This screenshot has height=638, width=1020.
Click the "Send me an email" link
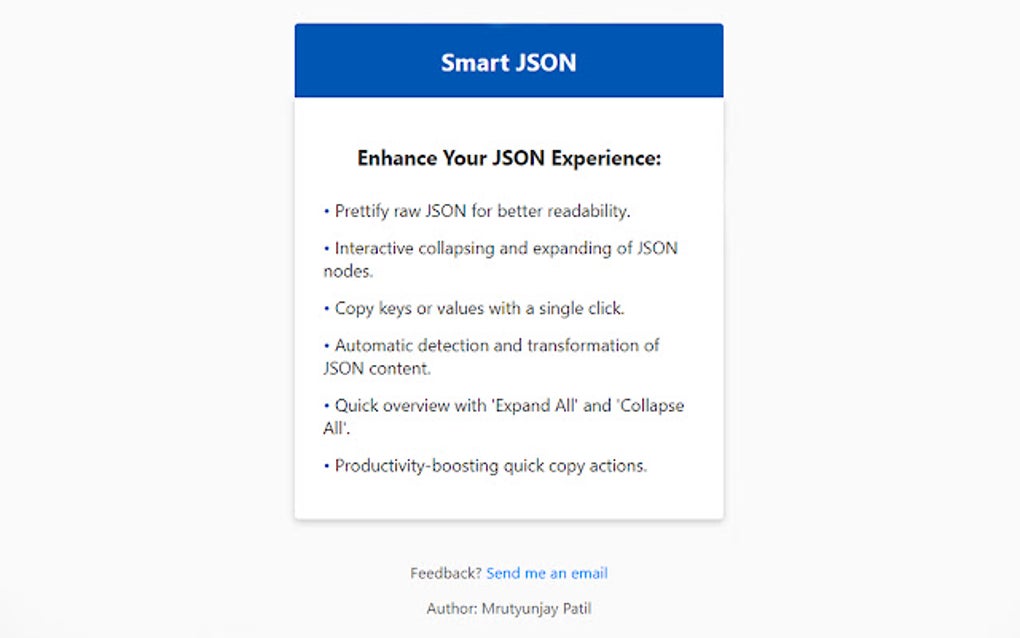point(547,573)
